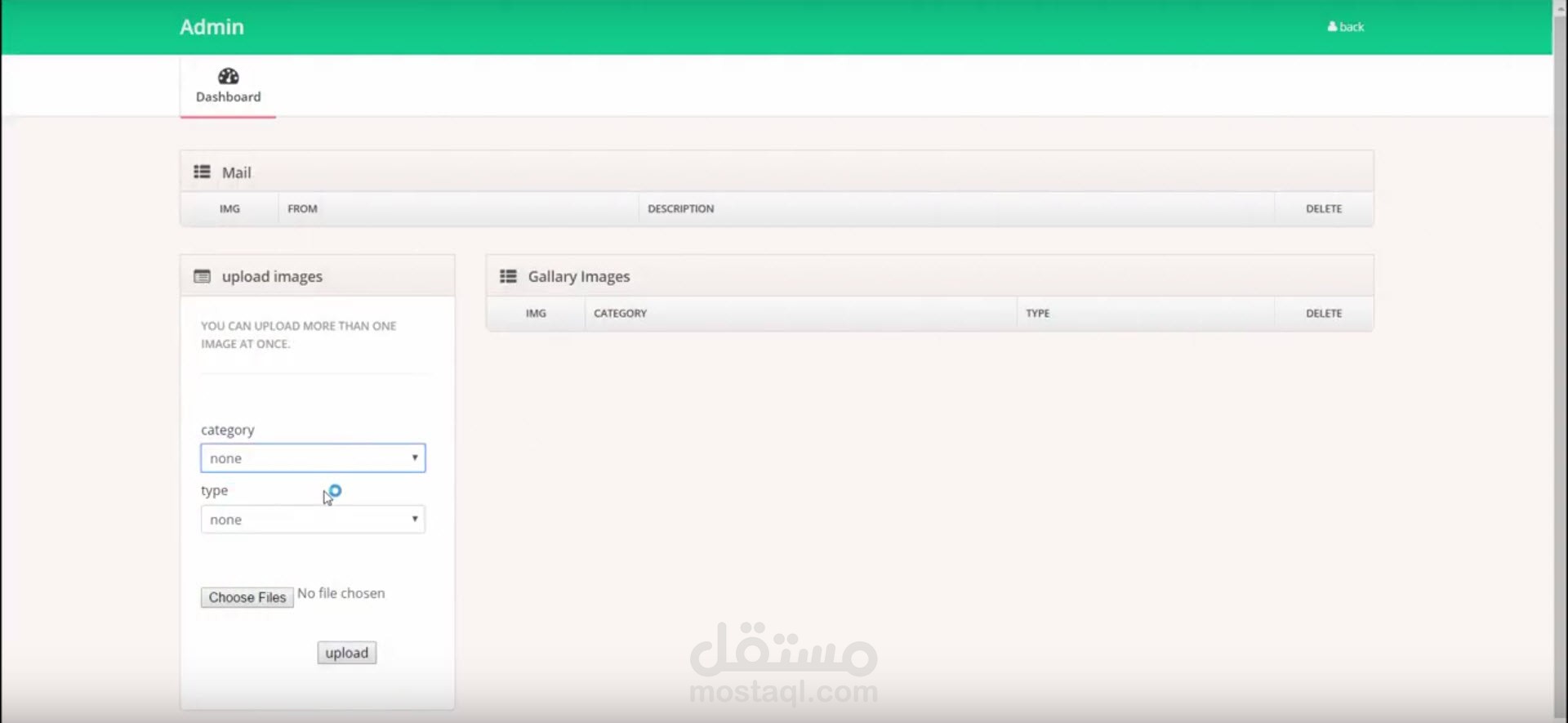Click the Mail table IMG header
This screenshot has height=723, width=1568.
229,209
